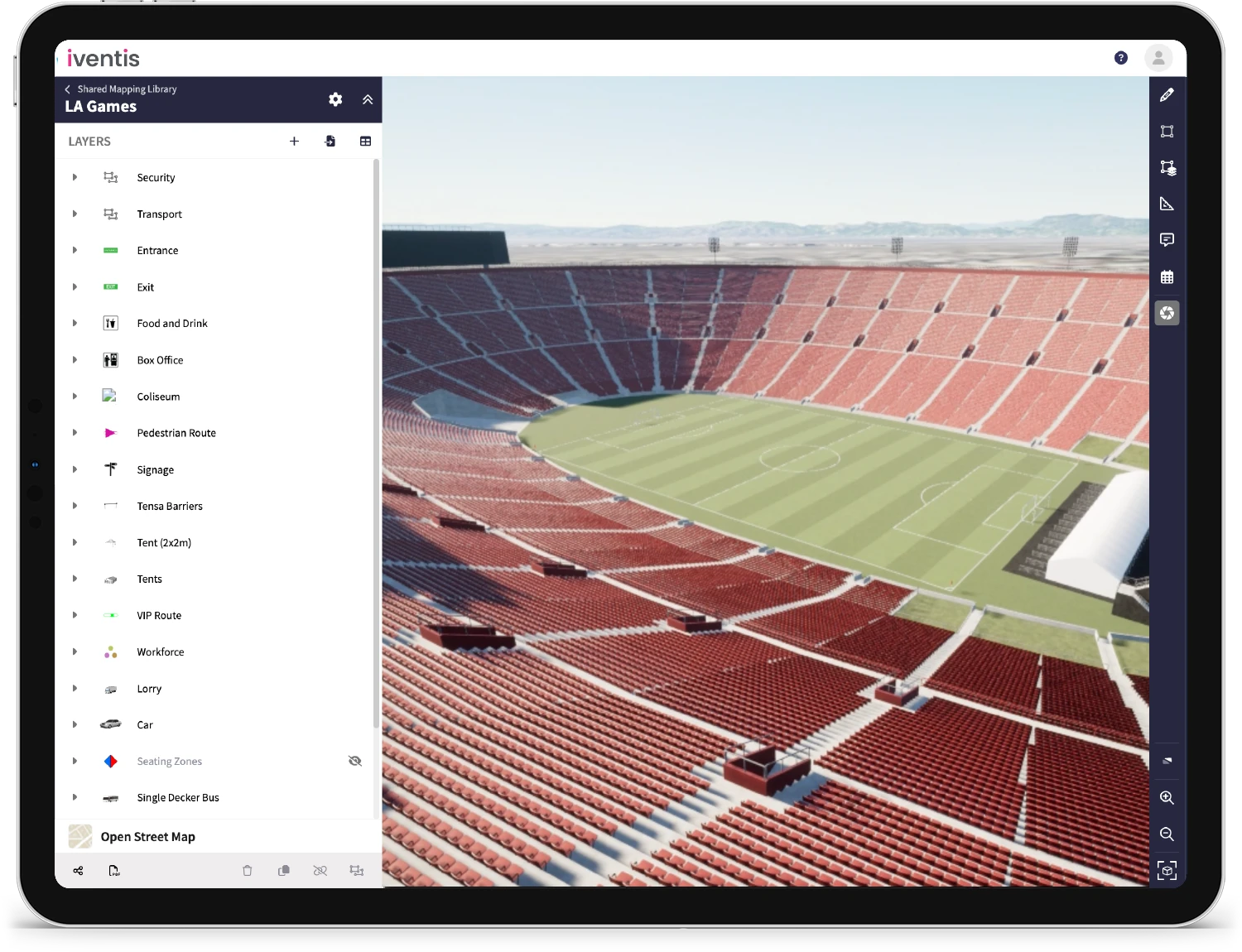This screenshot has width=1242, height=952.
Task: Expand the Security layer
Action: click(x=75, y=177)
